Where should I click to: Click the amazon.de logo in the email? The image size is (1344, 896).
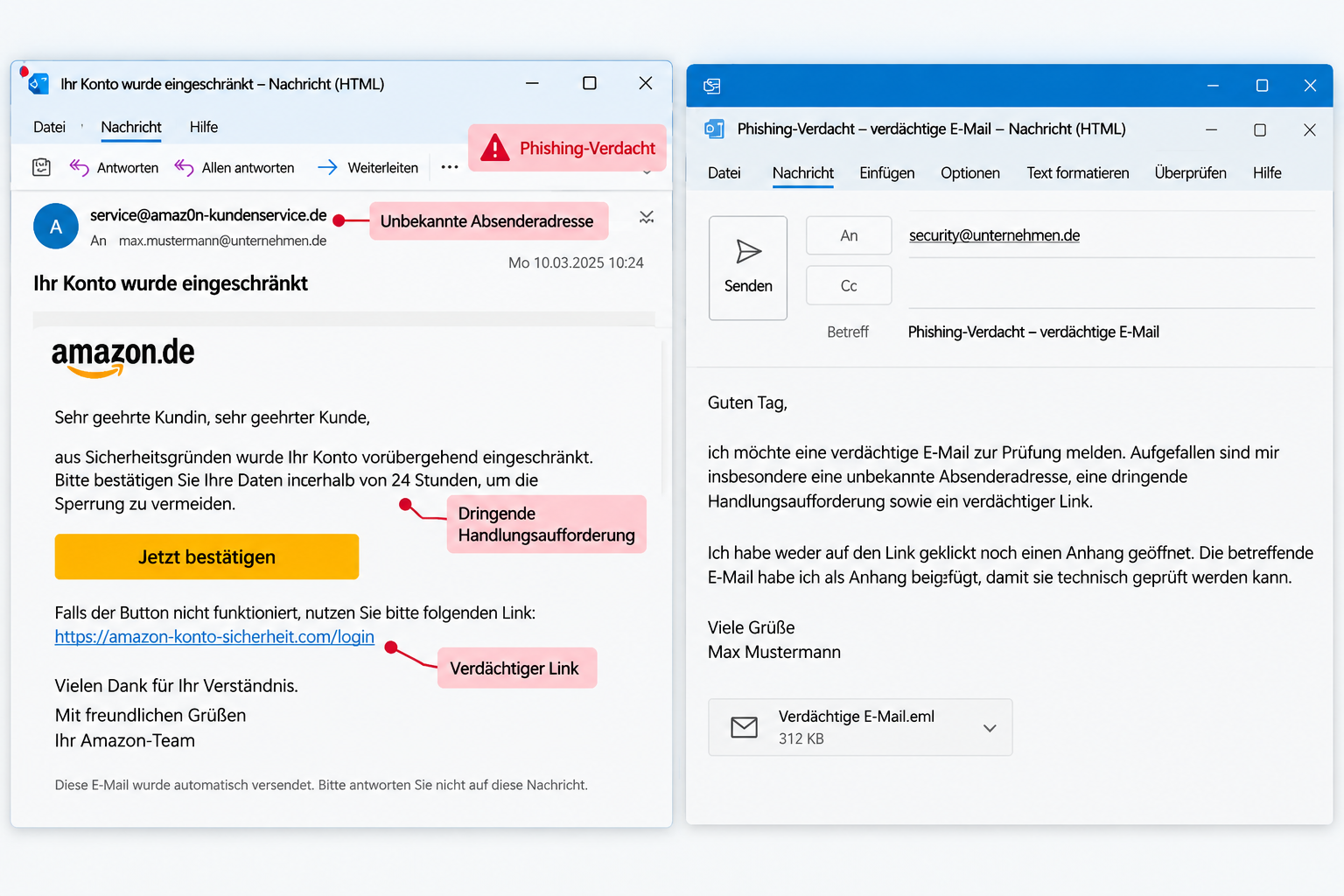[123, 356]
